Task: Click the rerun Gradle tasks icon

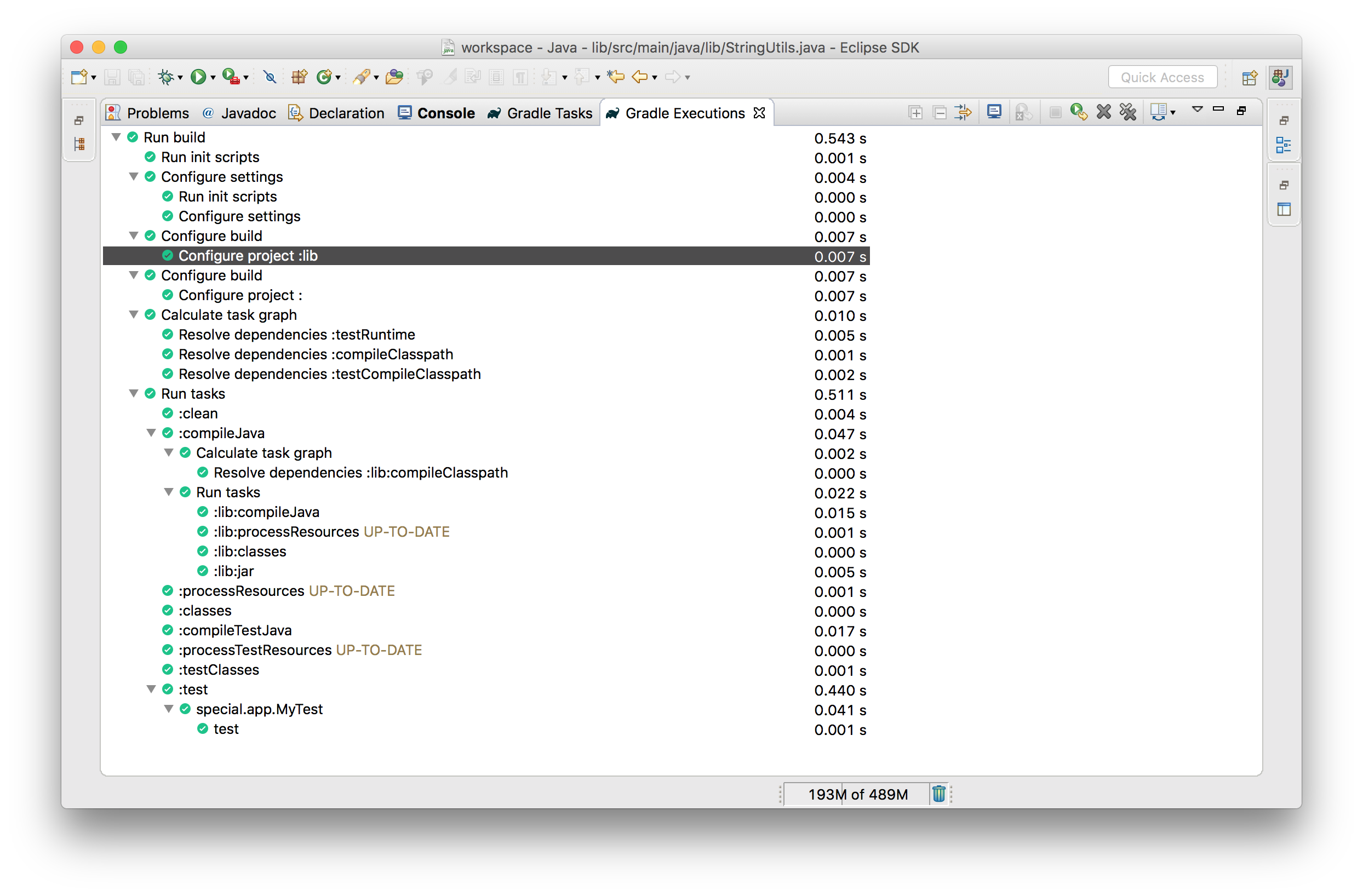Action: coord(1078,112)
